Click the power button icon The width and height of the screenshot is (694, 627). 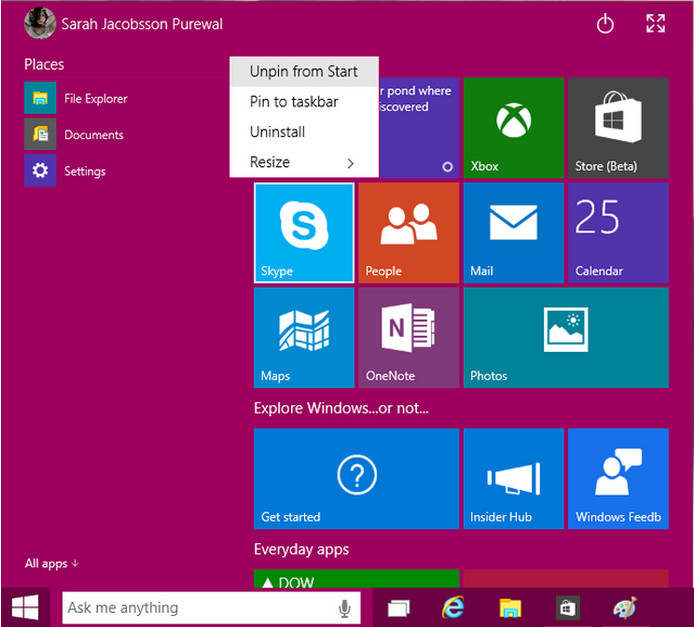tap(605, 24)
